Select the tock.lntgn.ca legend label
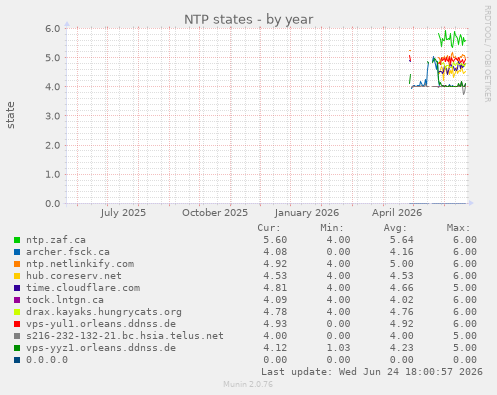This screenshot has height=395, width=497. pos(65,300)
